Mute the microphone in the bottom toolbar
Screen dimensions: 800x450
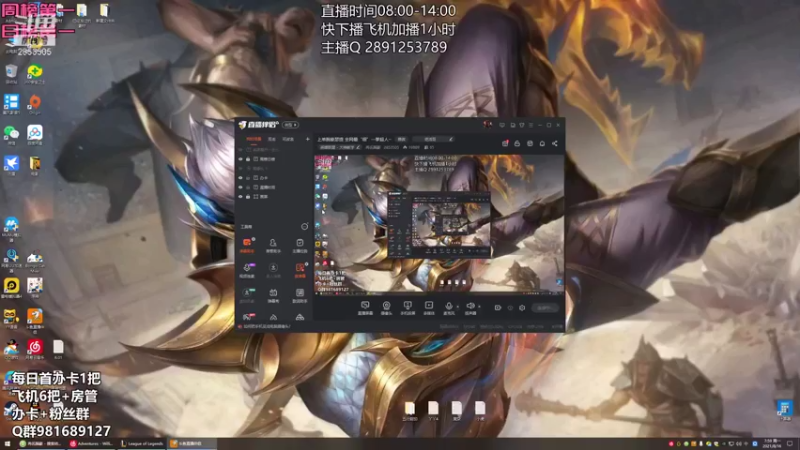(x=448, y=307)
